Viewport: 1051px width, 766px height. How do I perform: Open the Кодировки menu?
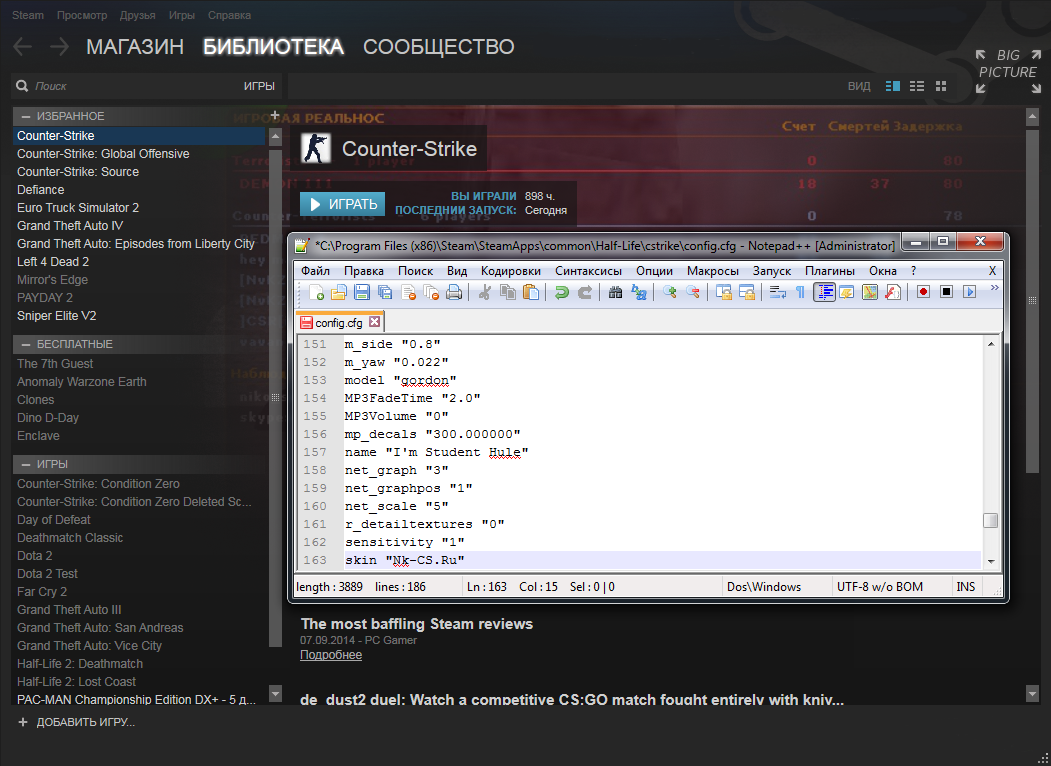click(x=511, y=271)
